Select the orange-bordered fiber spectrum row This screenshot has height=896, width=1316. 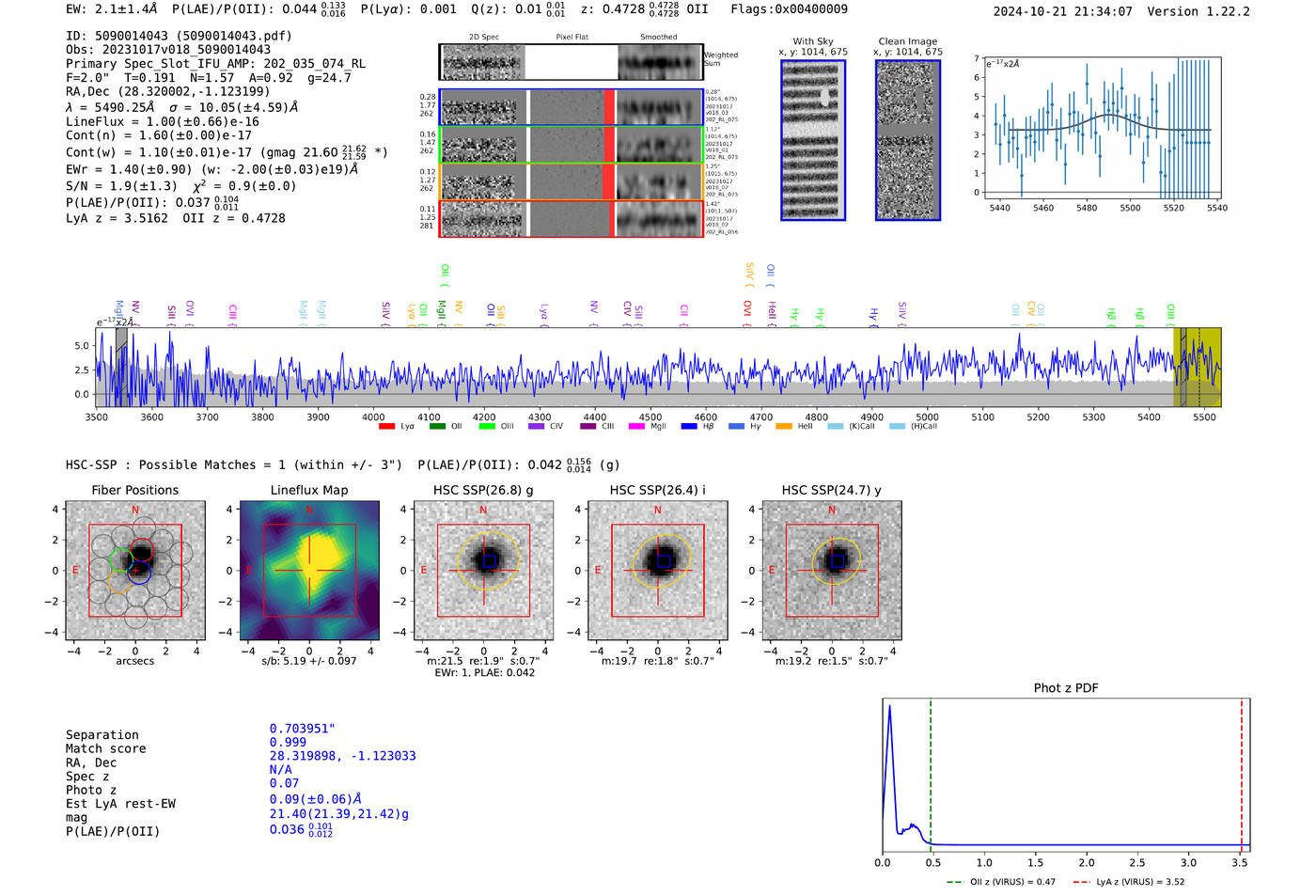572,181
